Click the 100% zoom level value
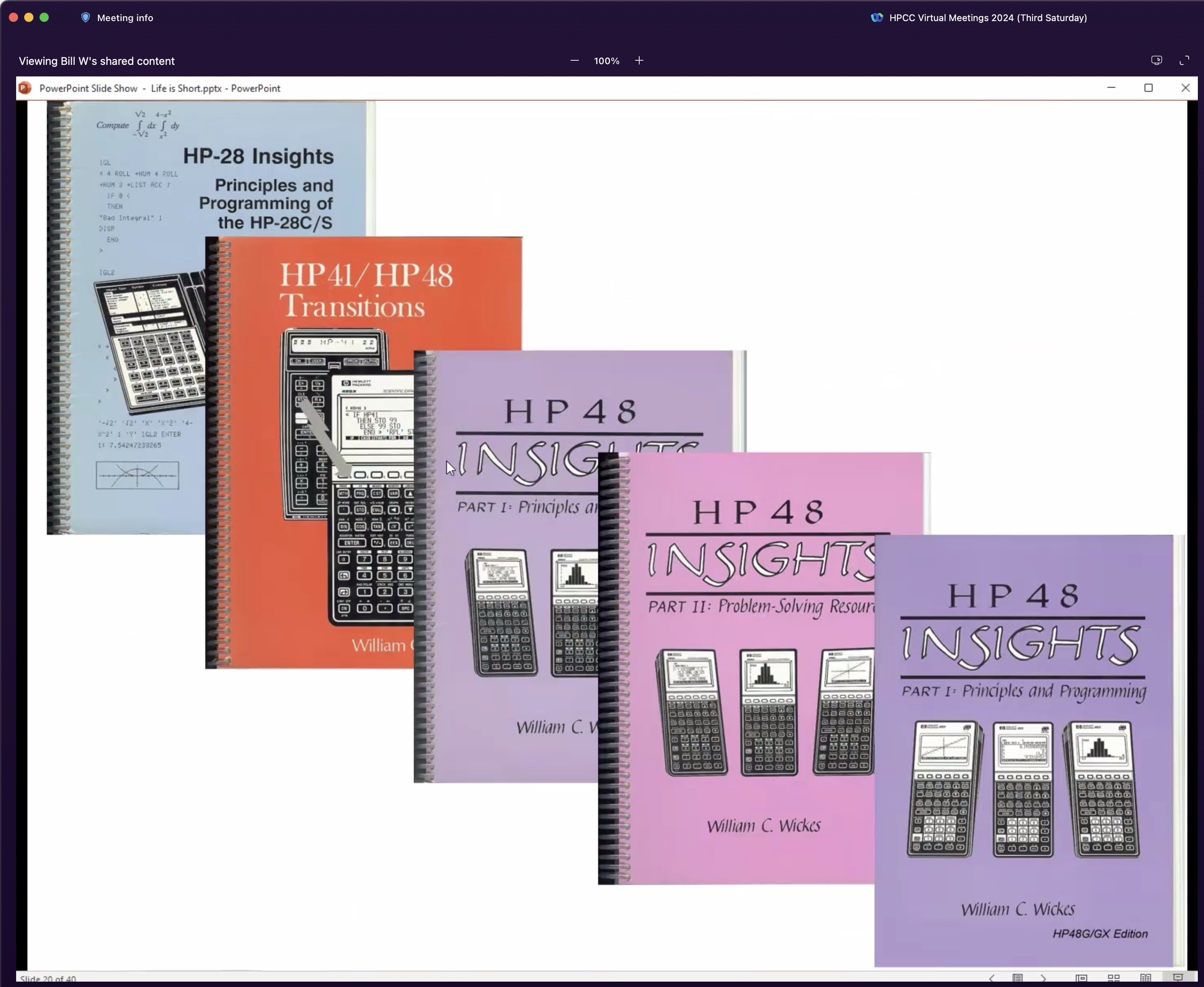 (607, 61)
